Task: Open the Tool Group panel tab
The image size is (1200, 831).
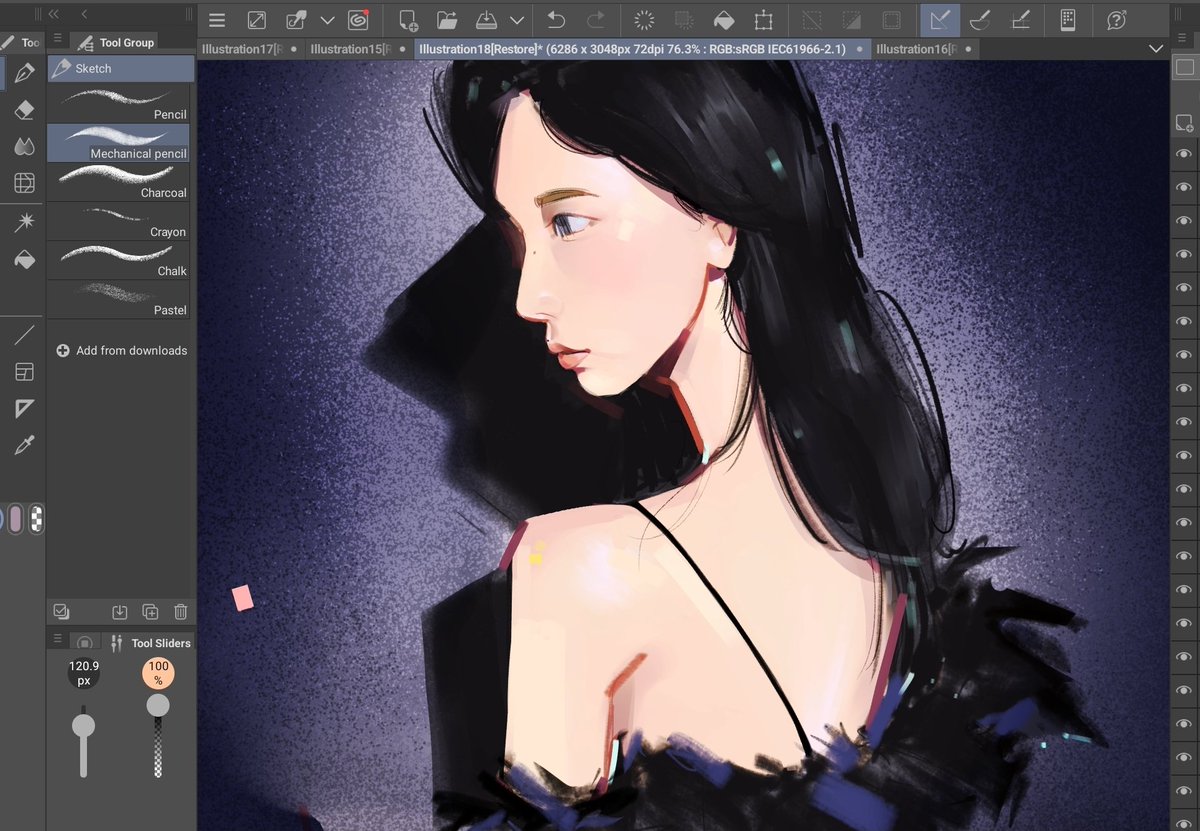Action: 116,43
